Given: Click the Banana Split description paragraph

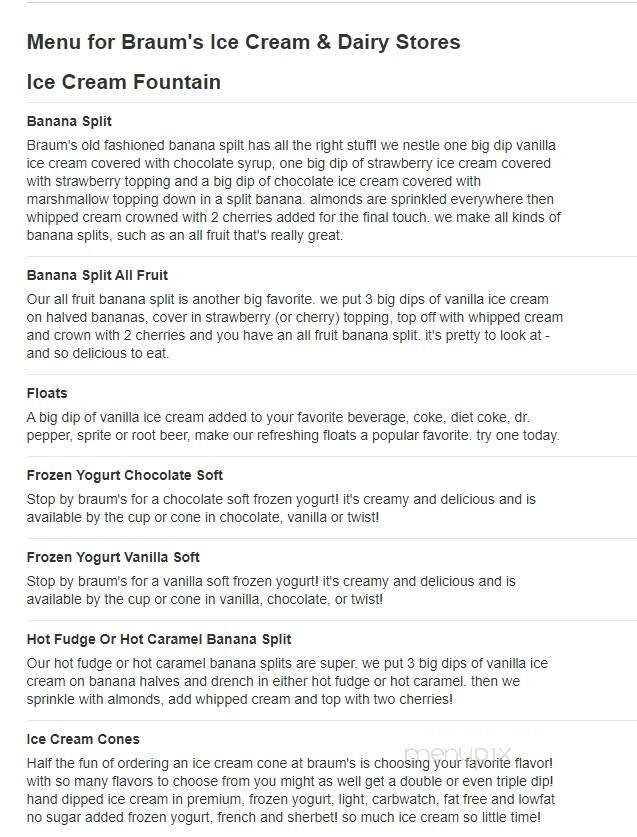Looking at the screenshot, I should [x=293, y=190].
